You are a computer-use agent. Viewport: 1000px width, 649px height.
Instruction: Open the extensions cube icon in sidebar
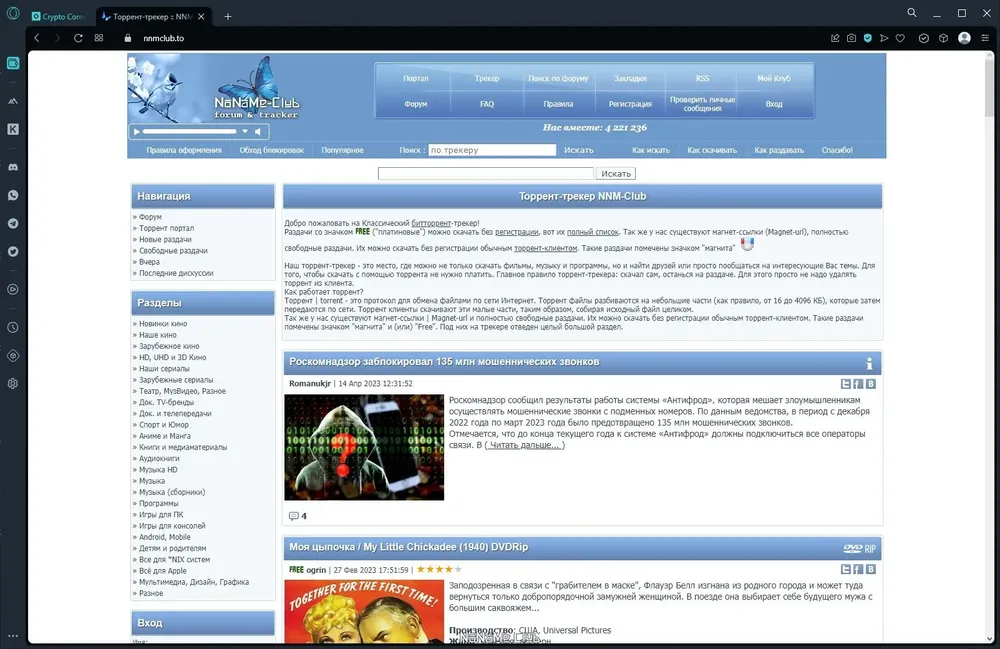13,356
